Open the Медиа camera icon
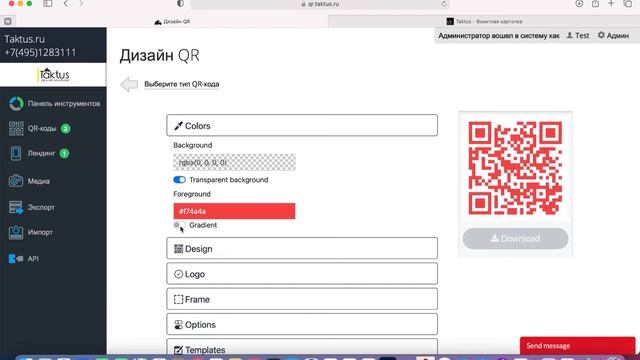 (x=16, y=181)
